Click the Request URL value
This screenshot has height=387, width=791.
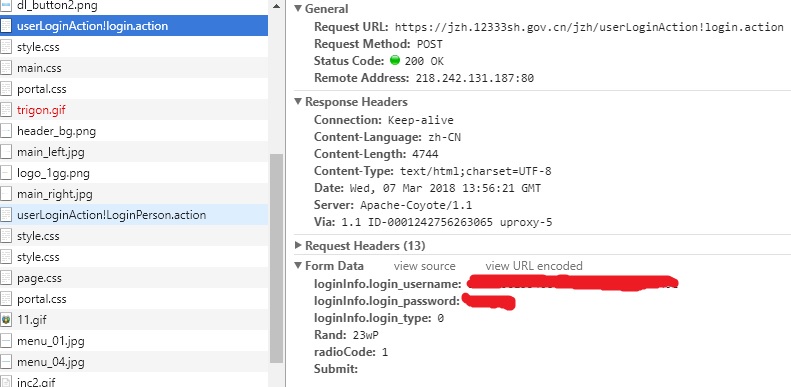589,27
